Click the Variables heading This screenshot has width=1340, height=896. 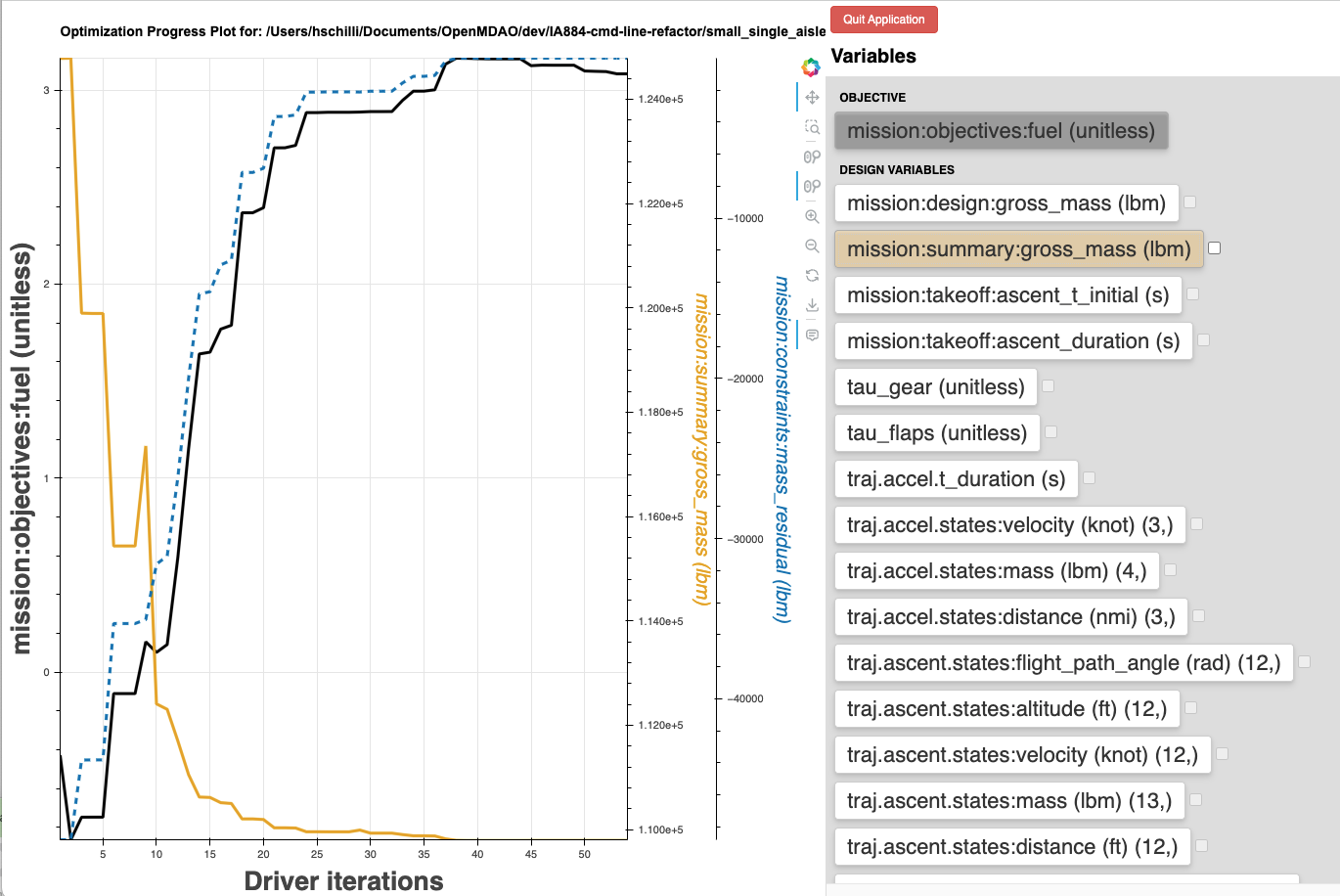click(x=873, y=56)
